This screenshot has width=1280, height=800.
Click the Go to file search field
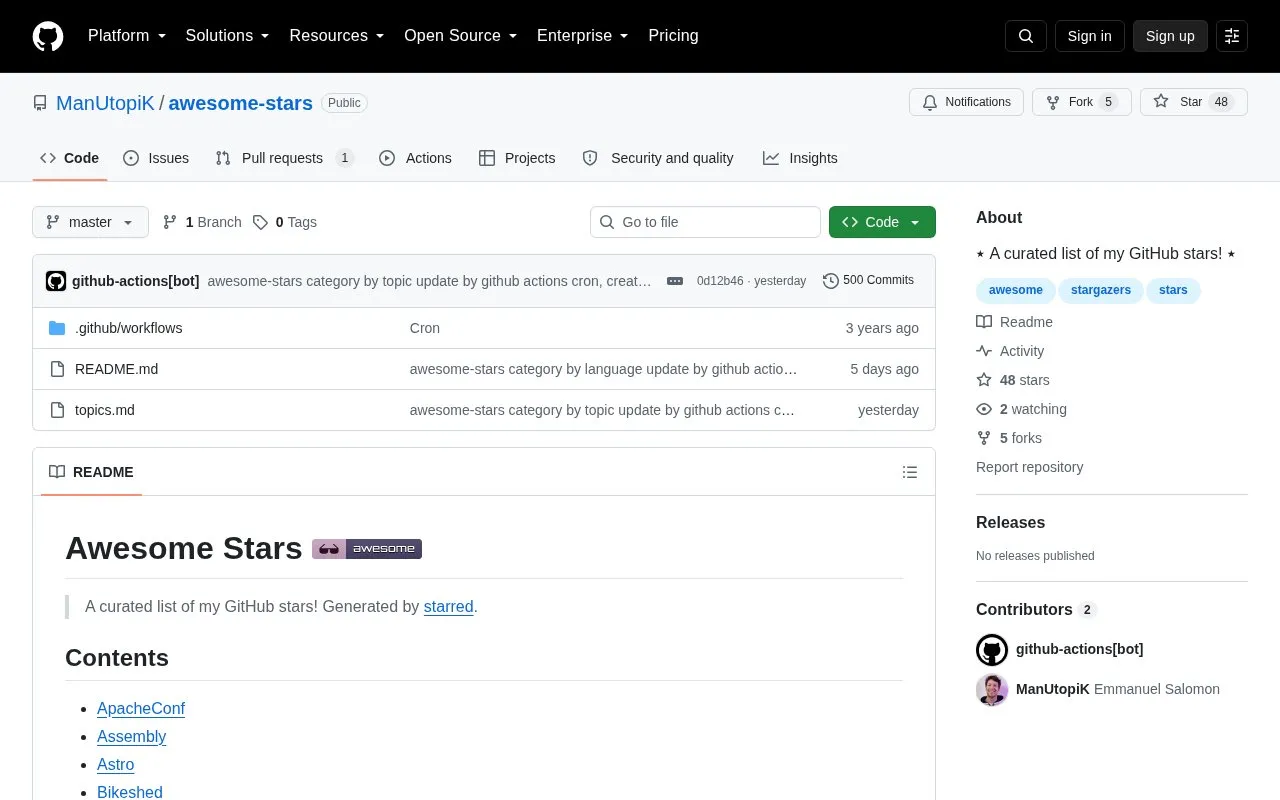pyautogui.click(x=705, y=222)
